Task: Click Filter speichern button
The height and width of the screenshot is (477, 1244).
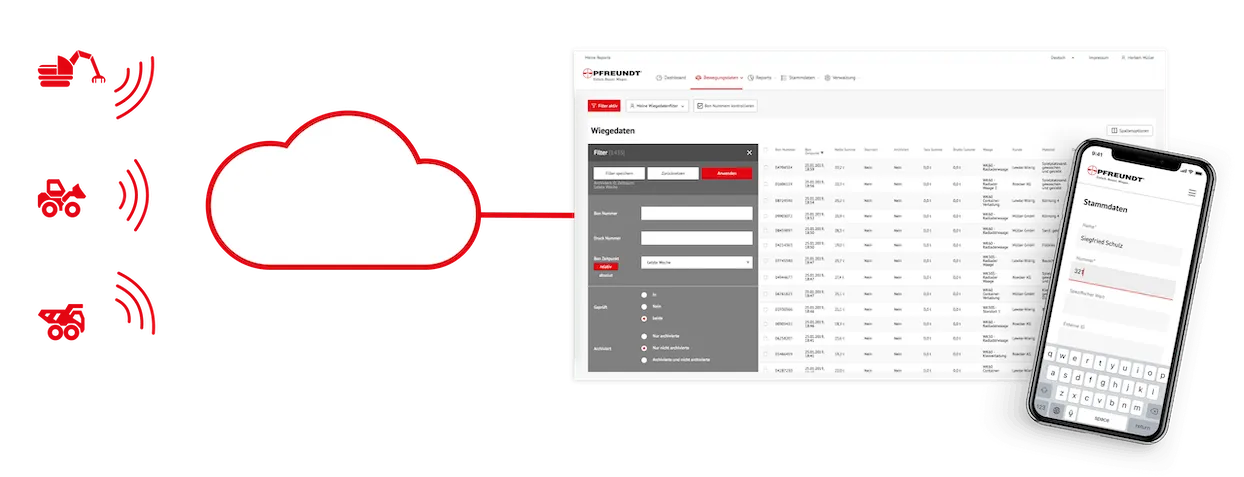Action: (x=619, y=173)
